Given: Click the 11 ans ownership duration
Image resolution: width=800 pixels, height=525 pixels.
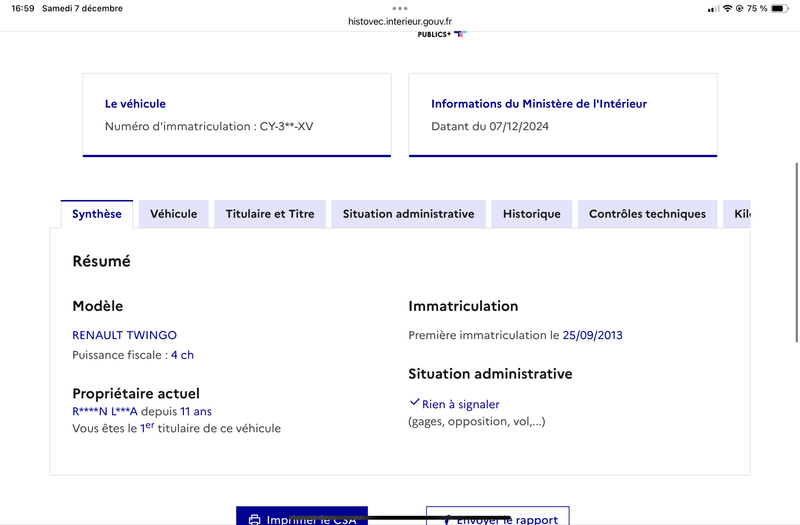Looking at the screenshot, I should click(x=196, y=411).
